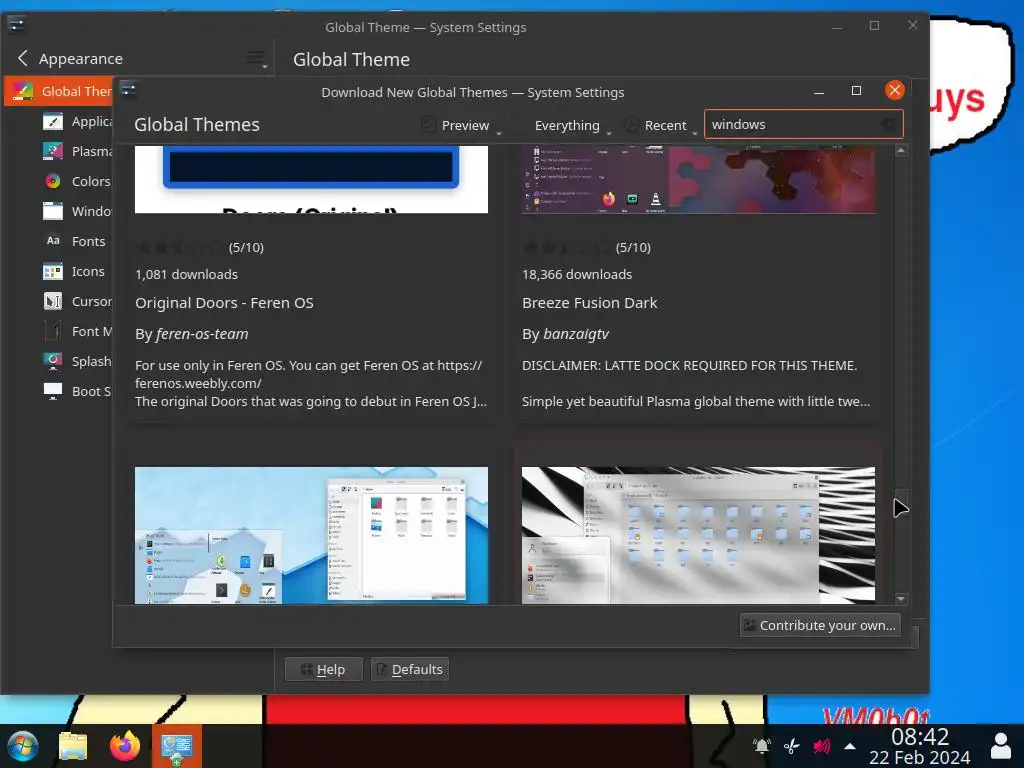Toggle the muted volume tray icon
The height and width of the screenshot is (768, 1024).
coord(822,746)
